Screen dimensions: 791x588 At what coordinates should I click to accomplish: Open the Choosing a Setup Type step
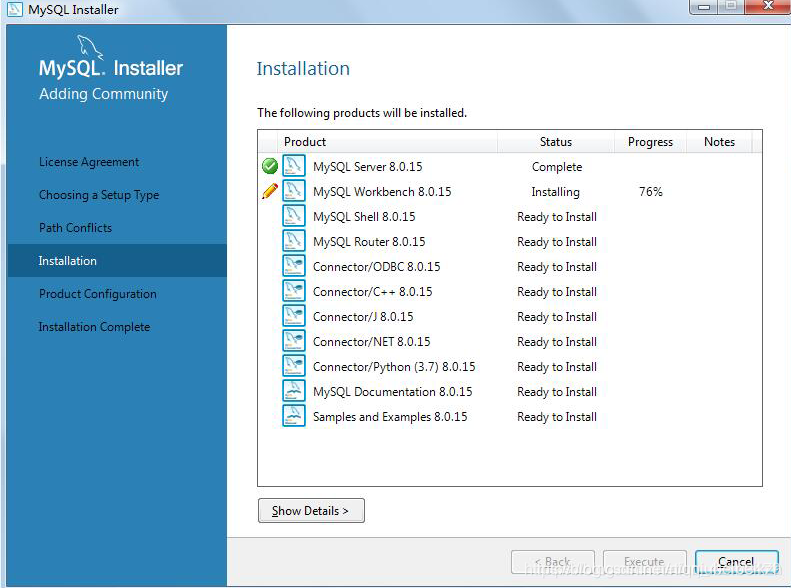pyautogui.click(x=99, y=195)
